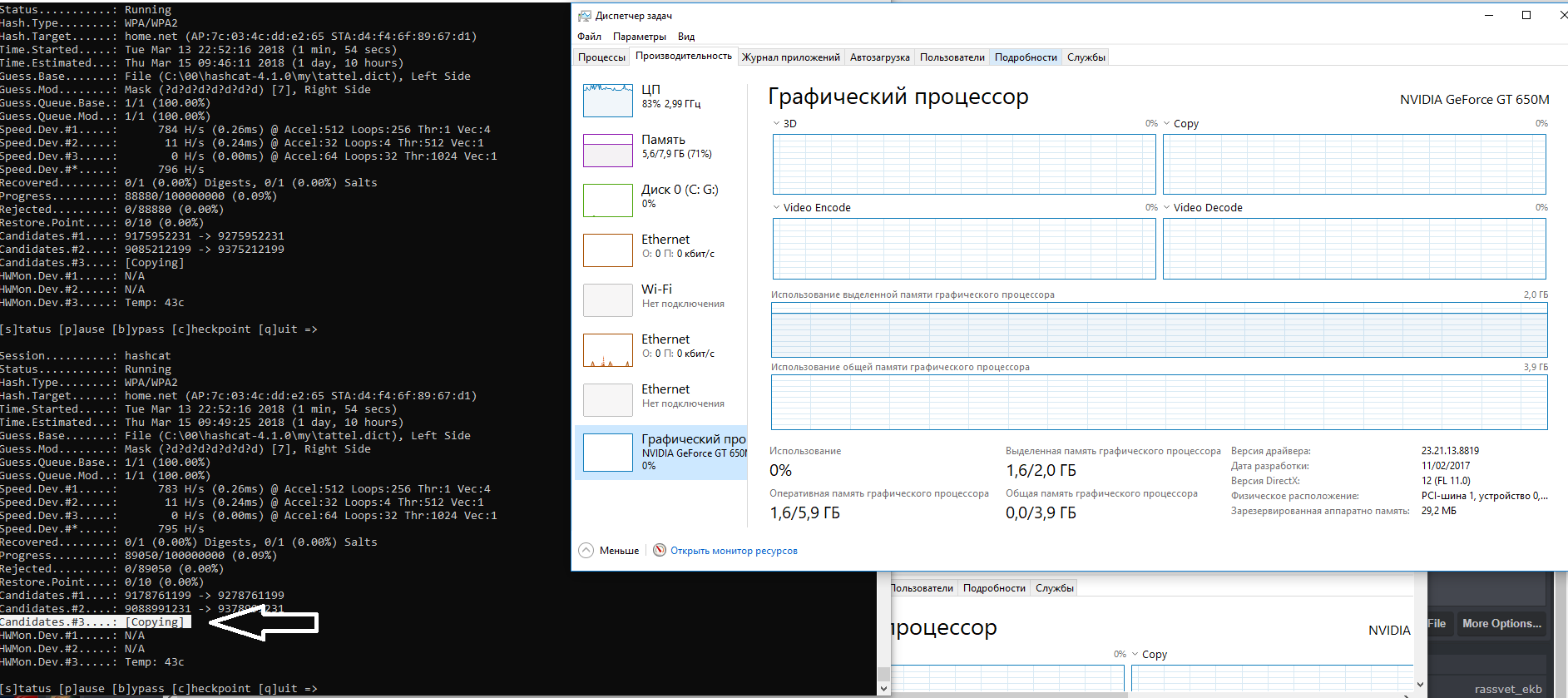1568x698 pixels.
Task: Open the Файл menu
Action: coord(589,37)
